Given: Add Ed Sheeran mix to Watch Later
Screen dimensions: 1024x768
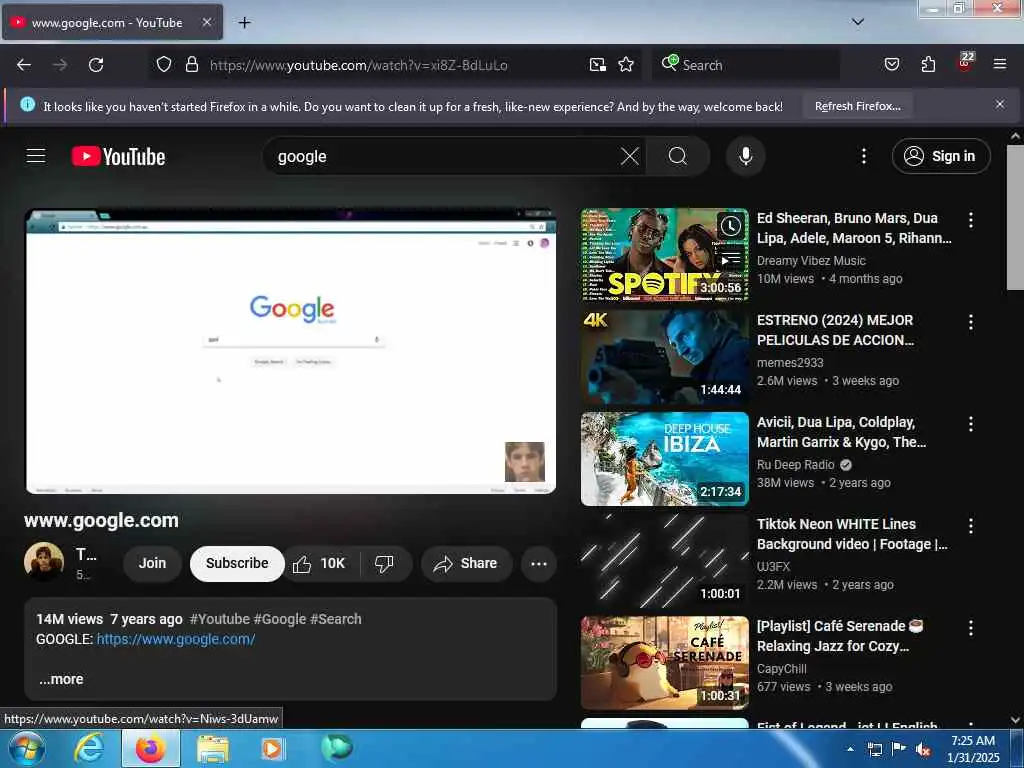Looking at the screenshot, I should click(730, 226).
